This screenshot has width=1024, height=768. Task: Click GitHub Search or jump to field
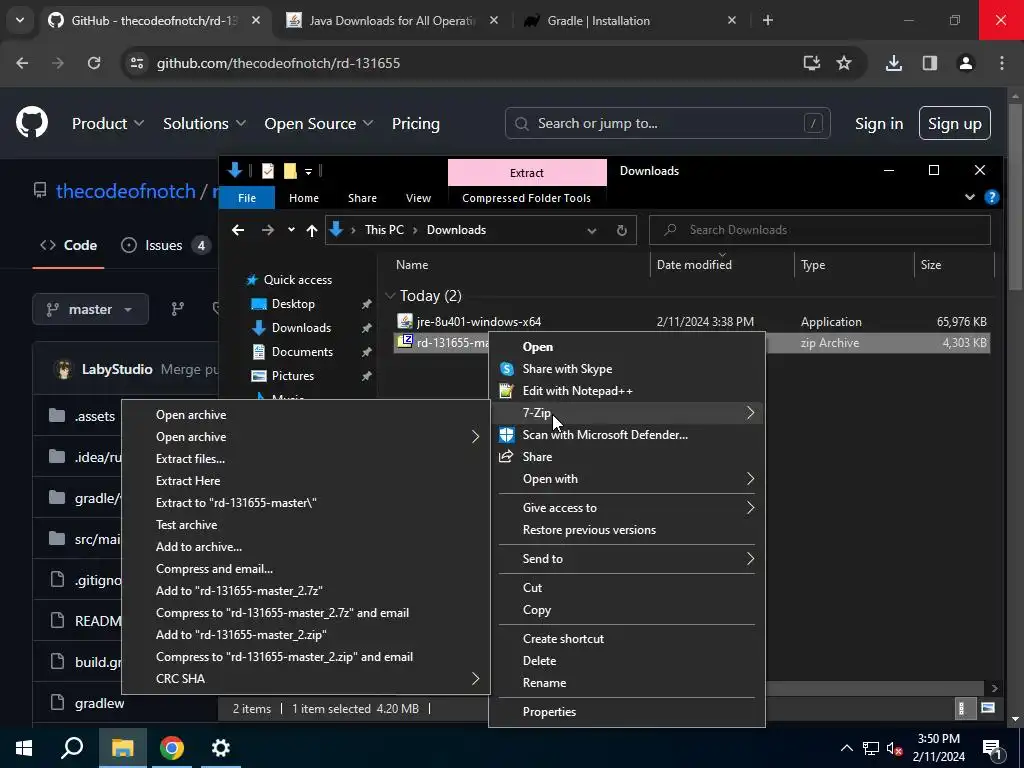coord(667,123)
